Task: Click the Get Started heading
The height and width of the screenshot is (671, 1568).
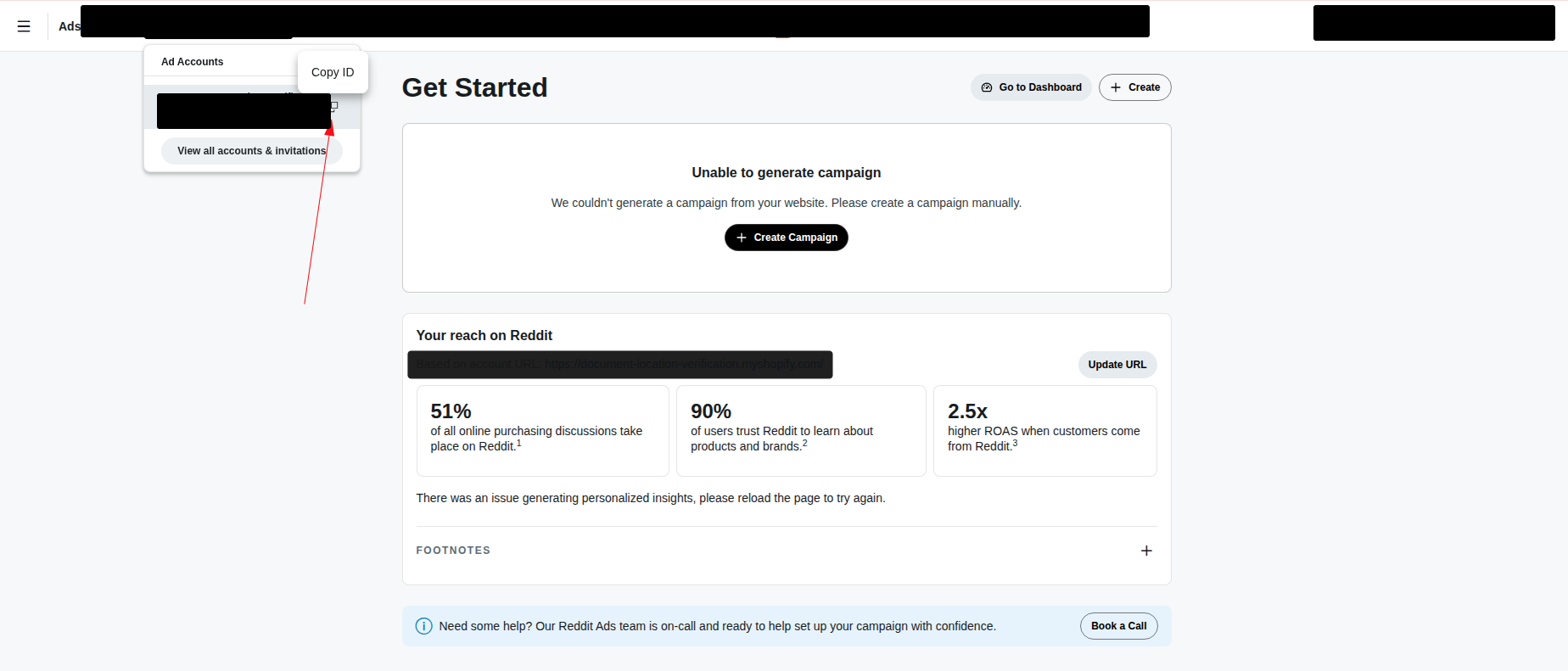Action: click(x=474, y=87)
